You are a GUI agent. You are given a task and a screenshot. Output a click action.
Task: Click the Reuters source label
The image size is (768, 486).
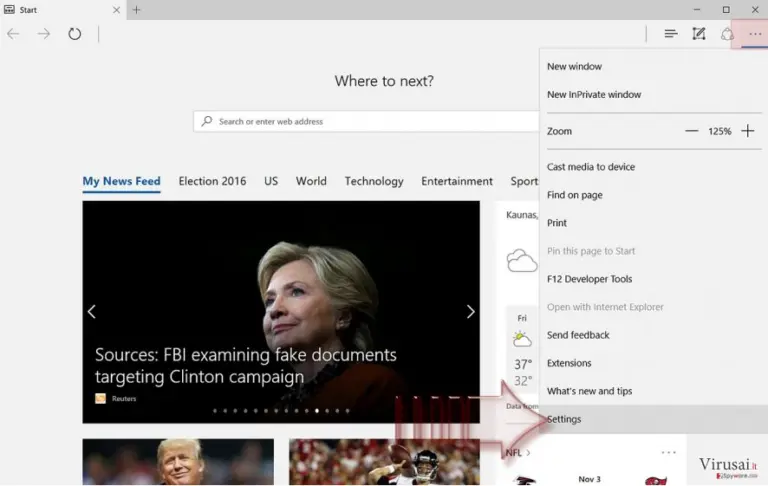tap(123, 398)
